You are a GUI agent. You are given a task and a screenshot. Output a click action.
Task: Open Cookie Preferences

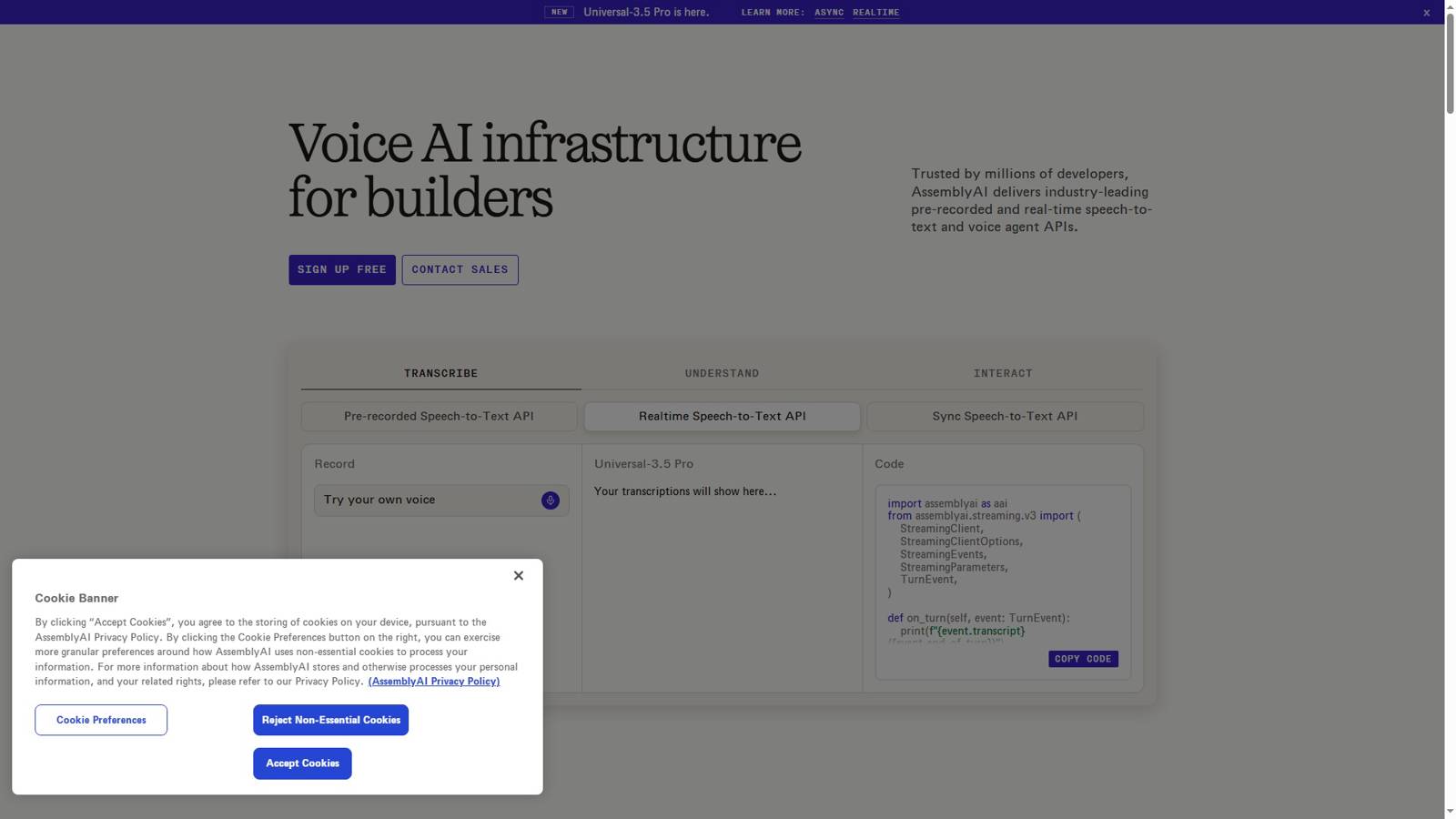pyautogui.click(x=101, y=720)
